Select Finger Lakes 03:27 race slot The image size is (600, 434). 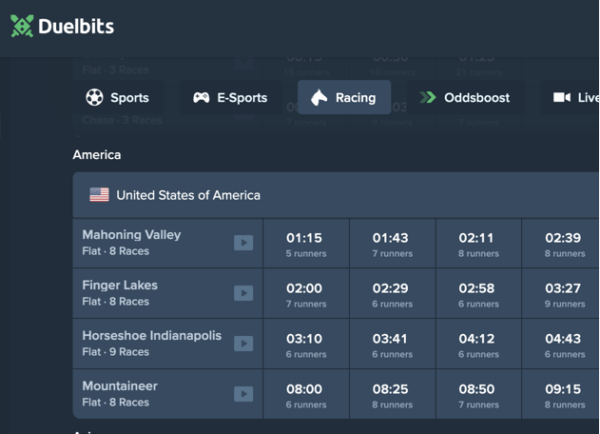[x=562, y=294]
